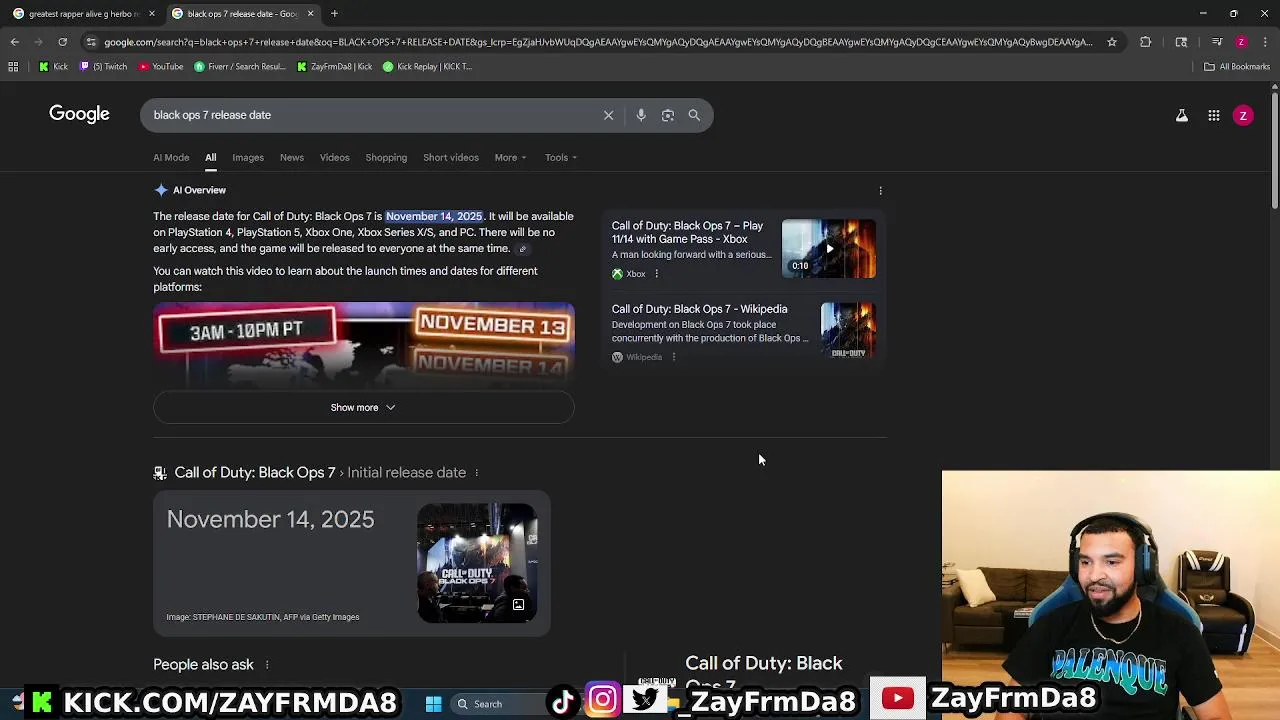
Task: Go back to the previous page
Action: point(14,42)
